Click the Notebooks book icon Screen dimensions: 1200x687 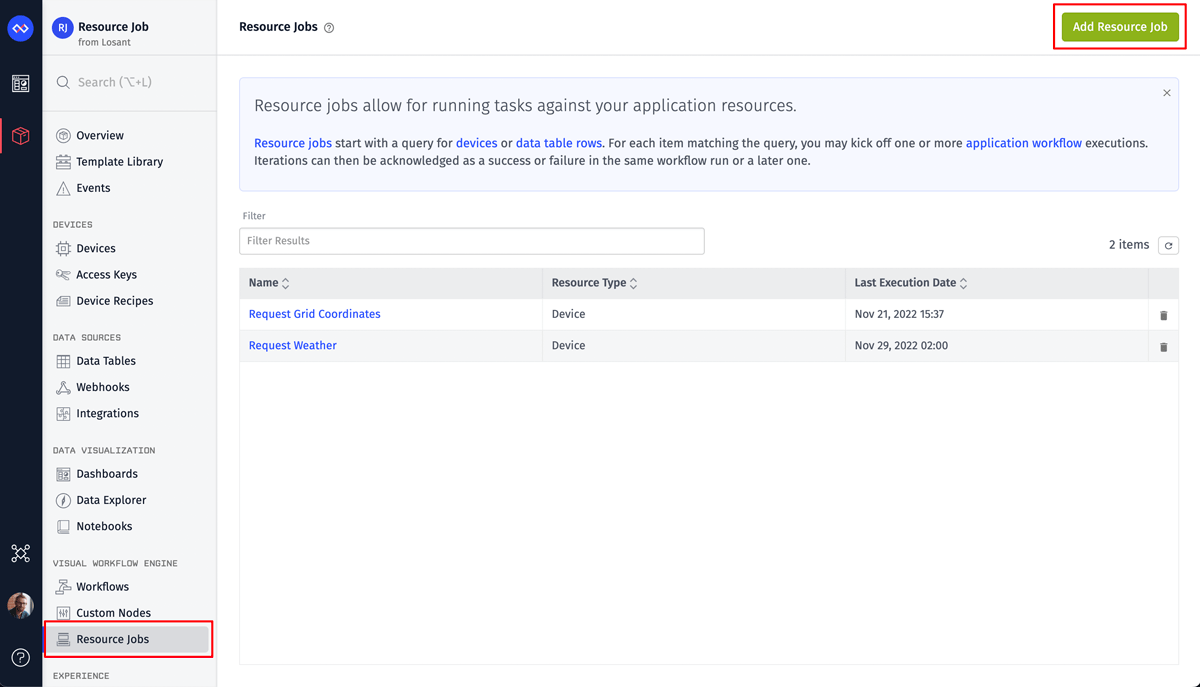63,526
